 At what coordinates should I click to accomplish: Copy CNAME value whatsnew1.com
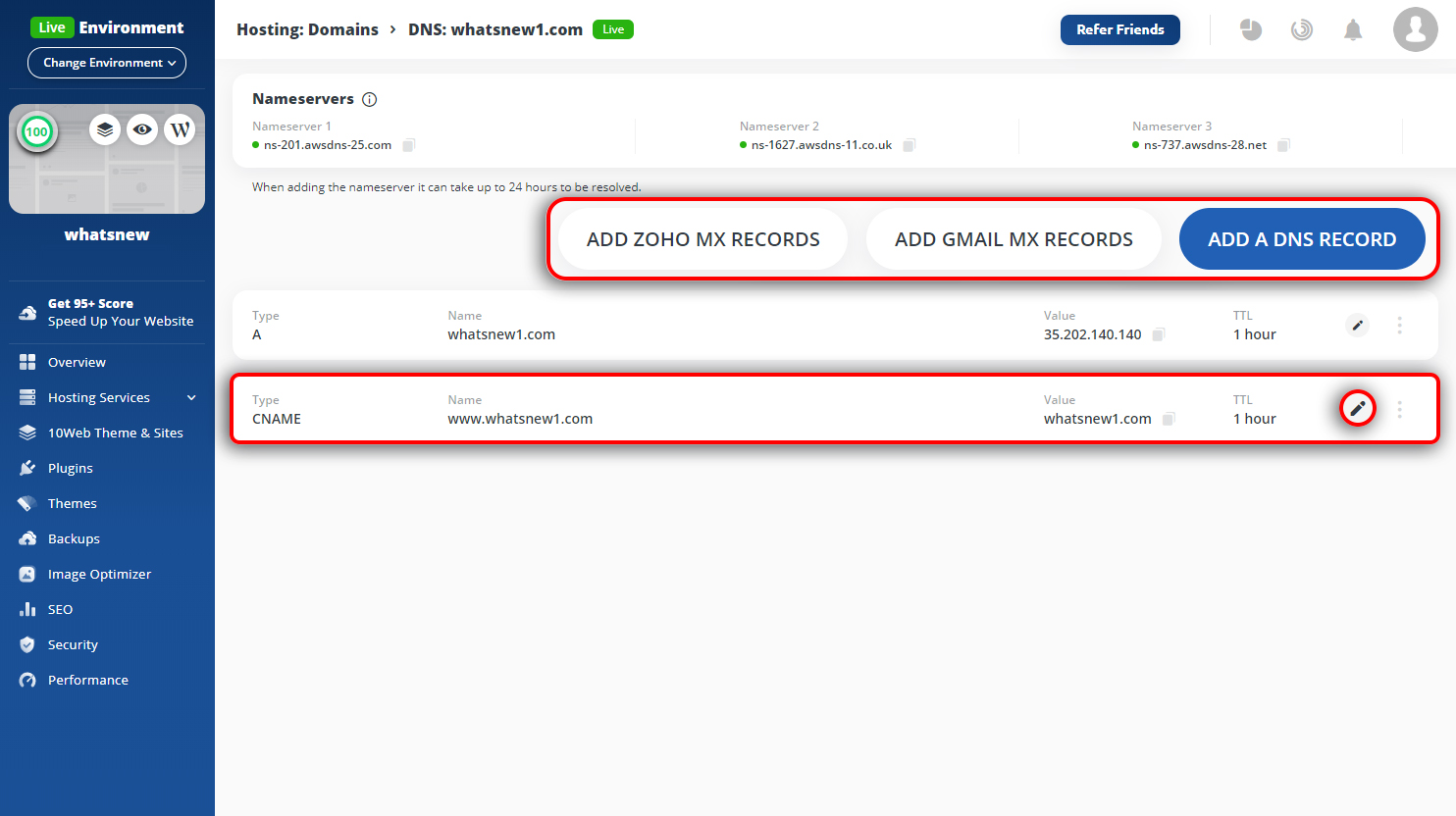1169,419
